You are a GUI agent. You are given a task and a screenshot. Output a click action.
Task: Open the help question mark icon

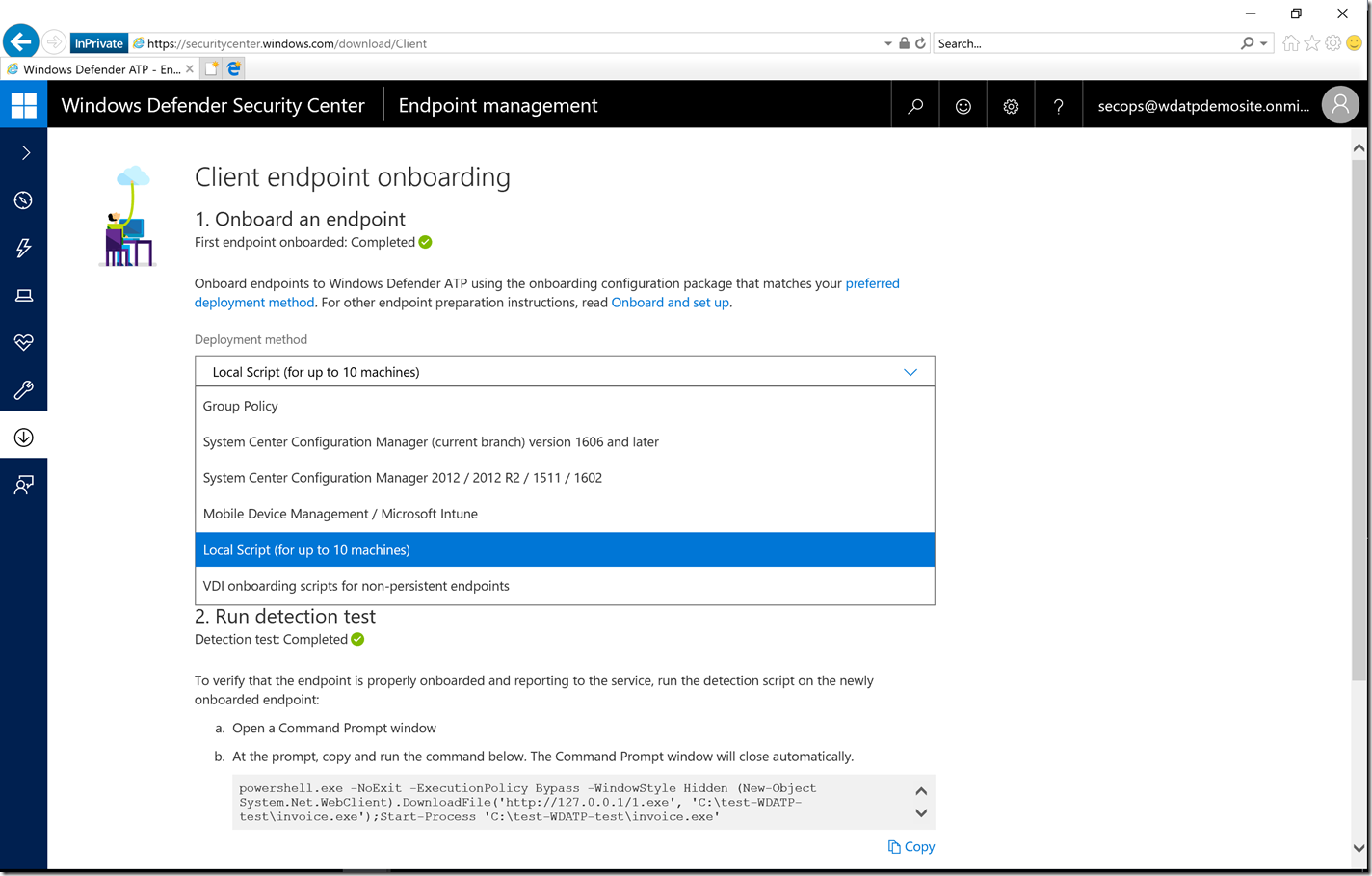pos(1058,106)
